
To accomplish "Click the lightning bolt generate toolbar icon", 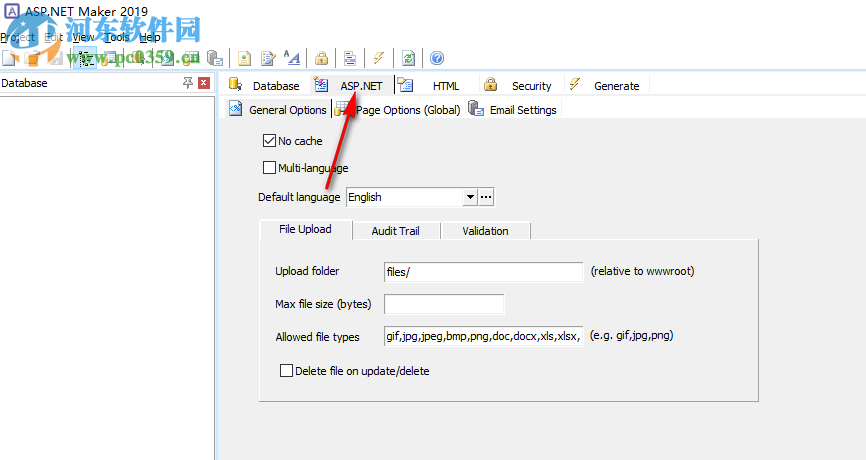I will (379, 57).
